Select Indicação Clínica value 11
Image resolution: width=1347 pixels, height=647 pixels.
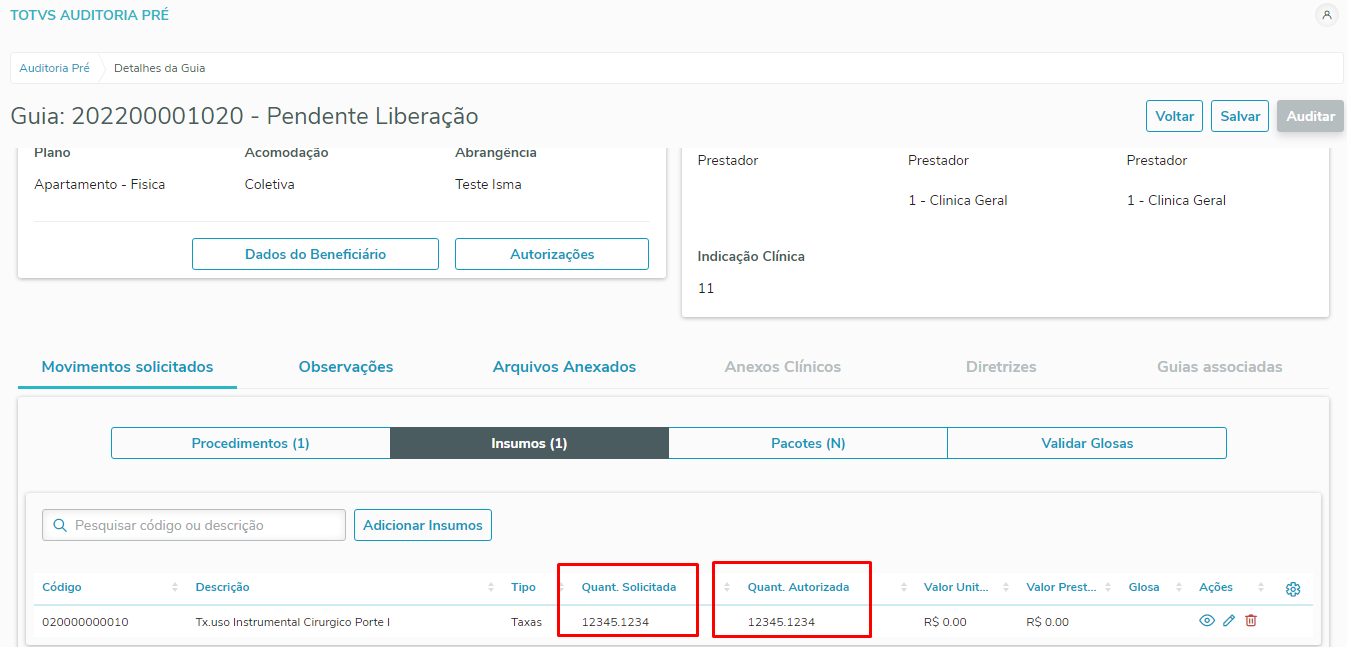706,288
